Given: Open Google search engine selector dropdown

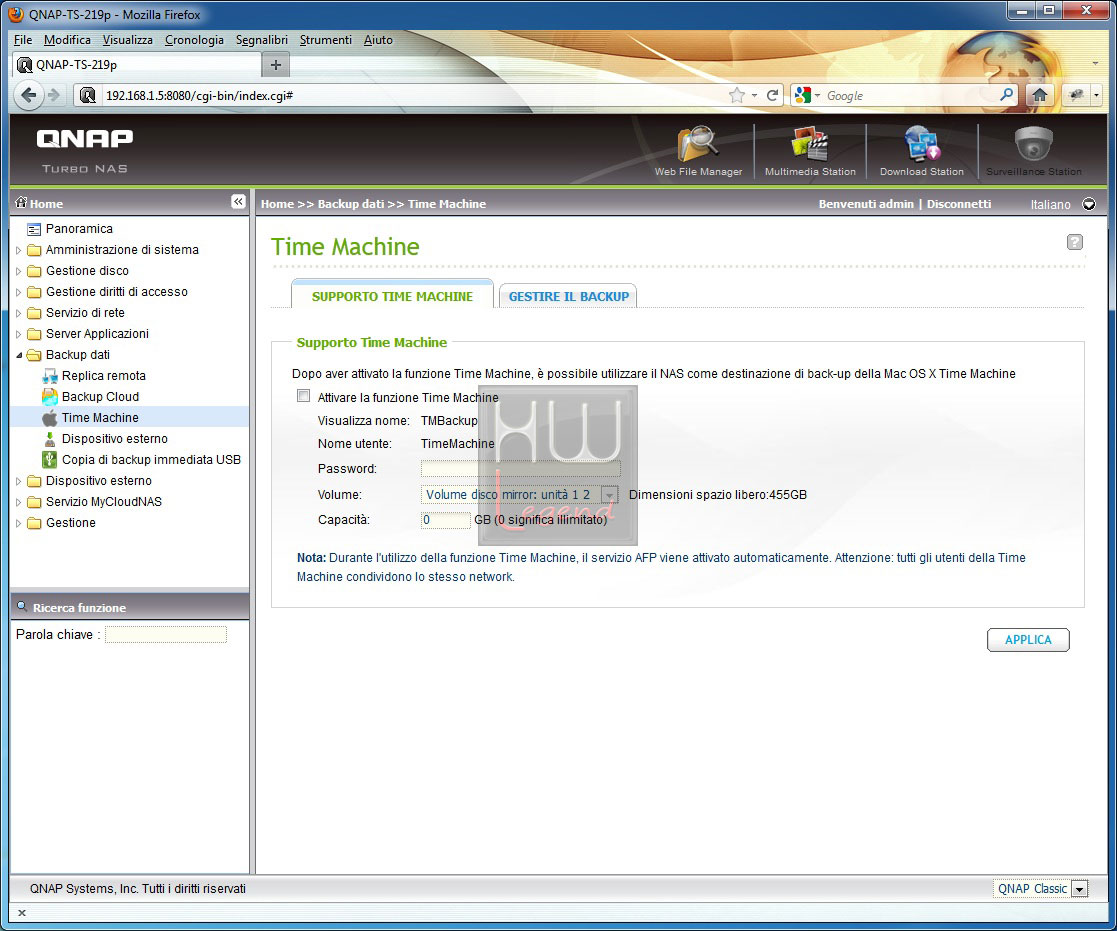Looking at the screenshot, I should pos(809,95).
